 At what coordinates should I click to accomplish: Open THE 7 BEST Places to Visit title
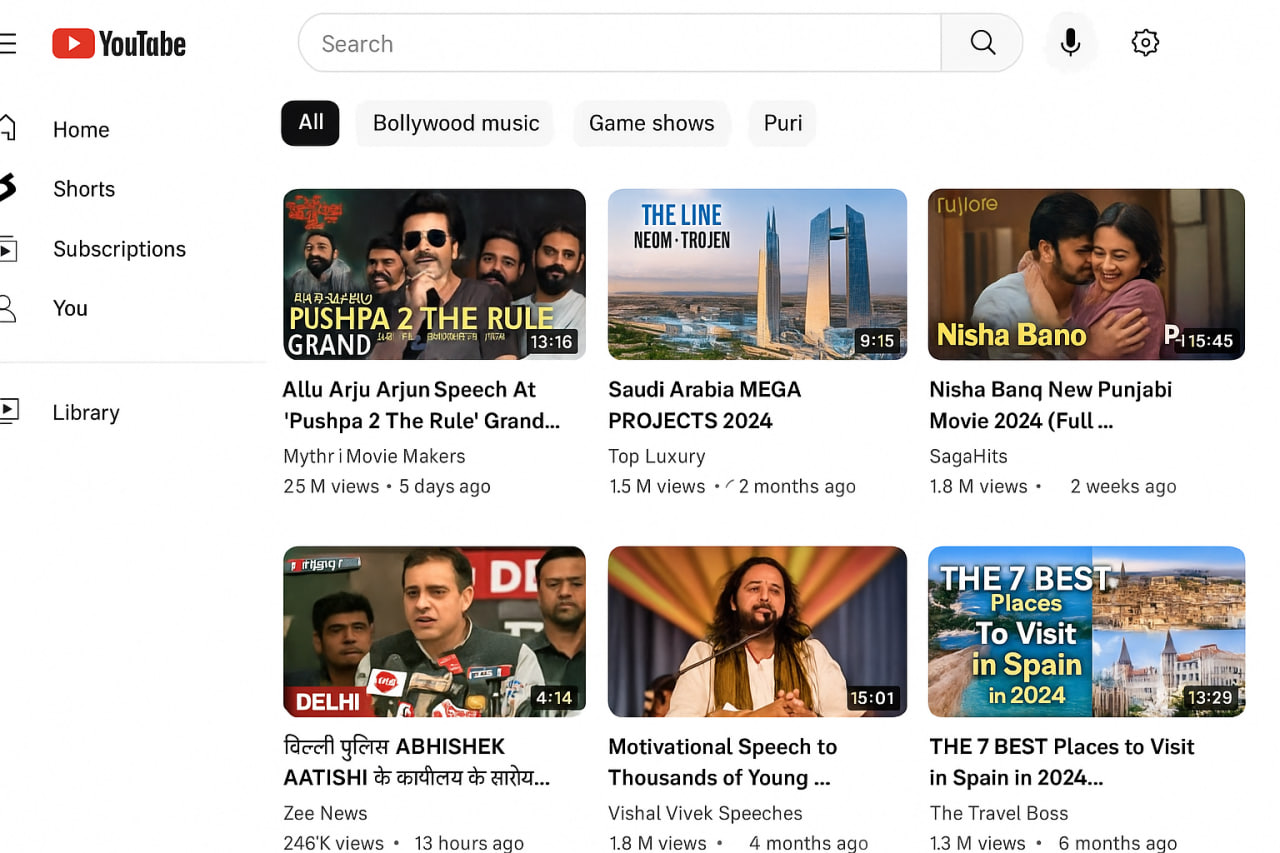point(1061,762)
